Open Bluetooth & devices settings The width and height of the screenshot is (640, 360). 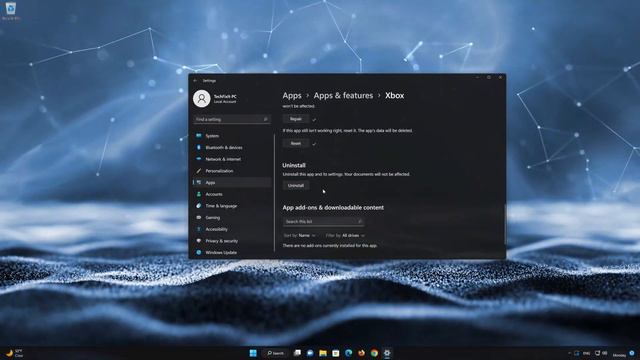pyautogui.click(x=232, y=147)
